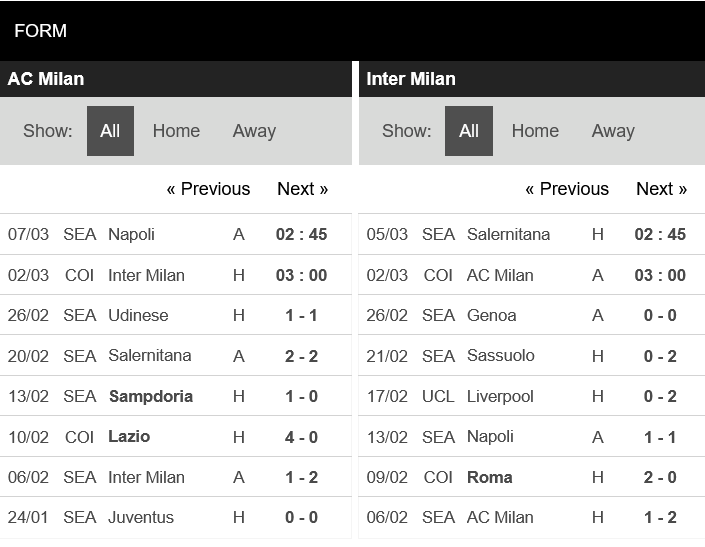This screenshot has width=705, height=547.
Task: Open the Liverpool UCL match
Action: click(x=500, y=396)
